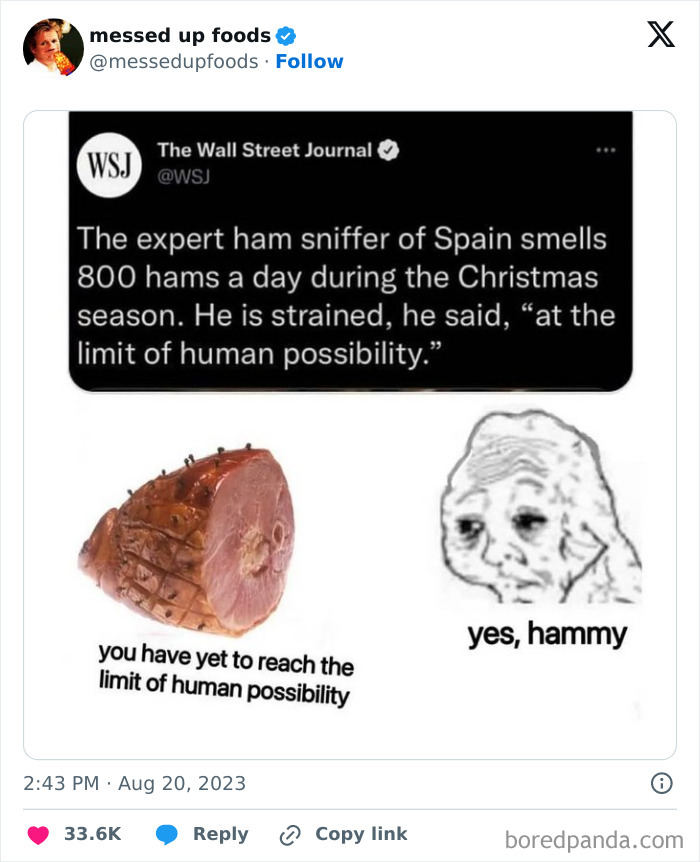The width and height of the screenshot is (700, 862).
Task: Open the three-dot menu on WSJ post
Action: [606, 151]
